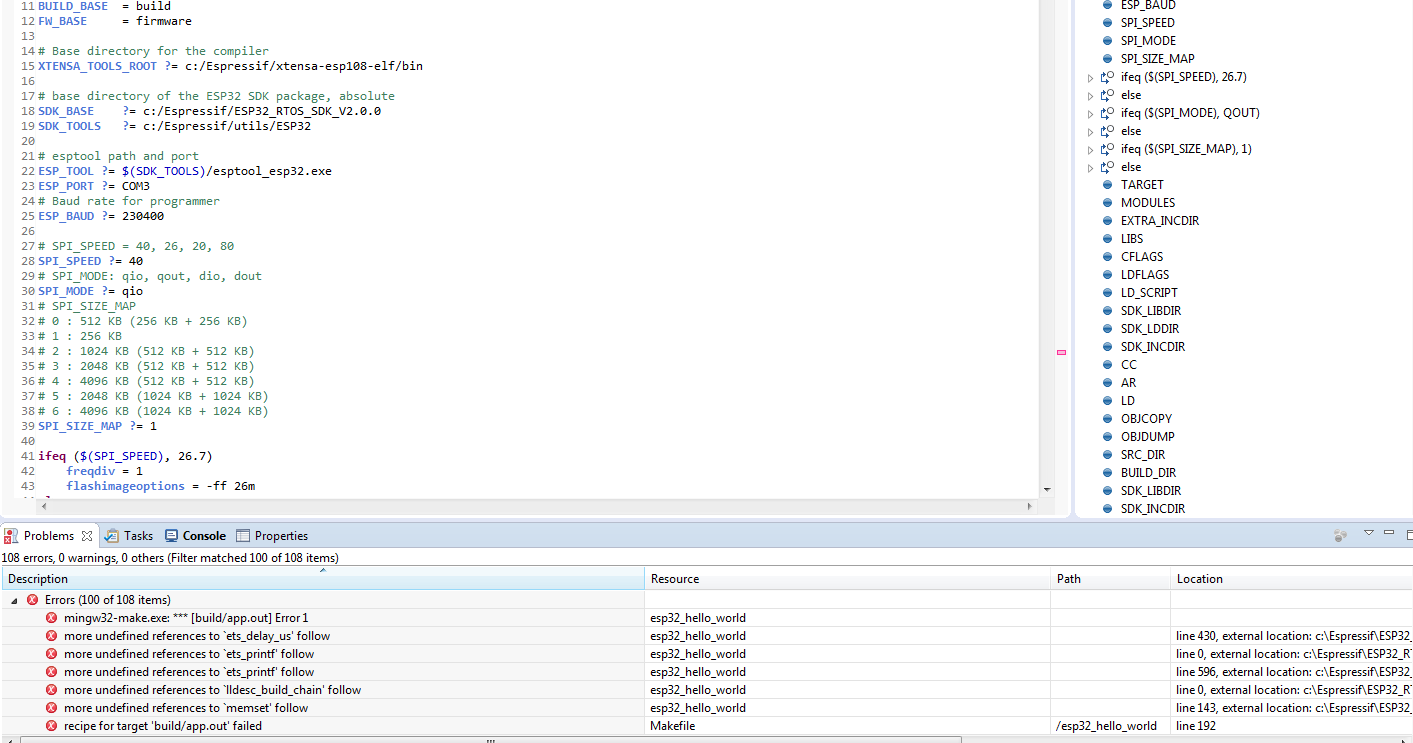1413x743 pixels.
Task: Click the red icon of the Errors group
Action: pos(32,600)
